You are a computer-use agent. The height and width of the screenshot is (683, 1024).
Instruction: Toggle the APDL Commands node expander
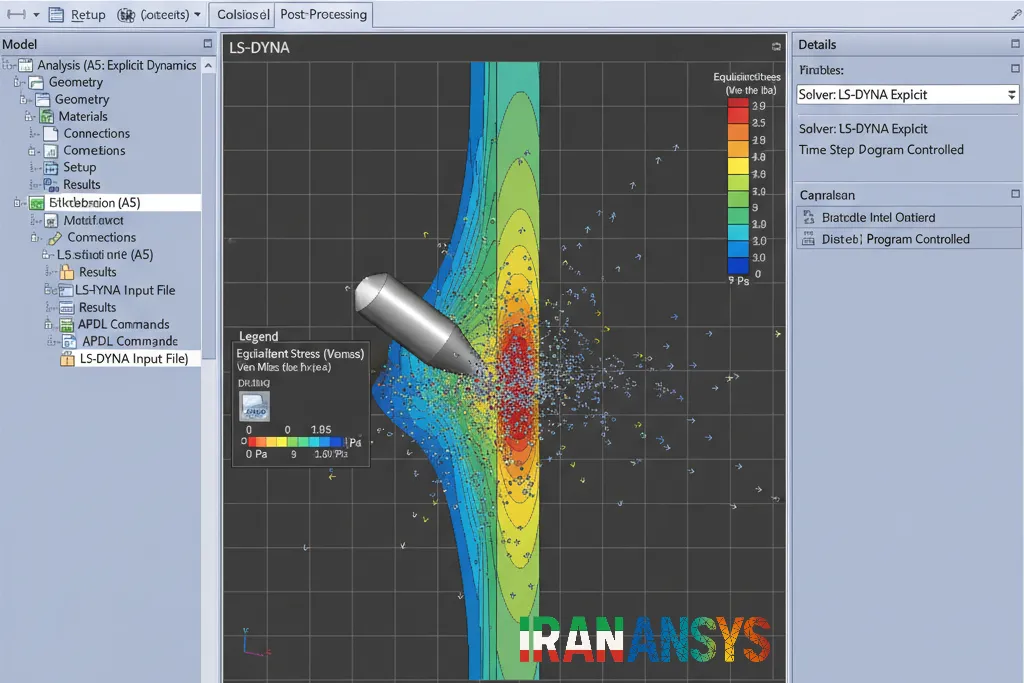pos(48,324)
